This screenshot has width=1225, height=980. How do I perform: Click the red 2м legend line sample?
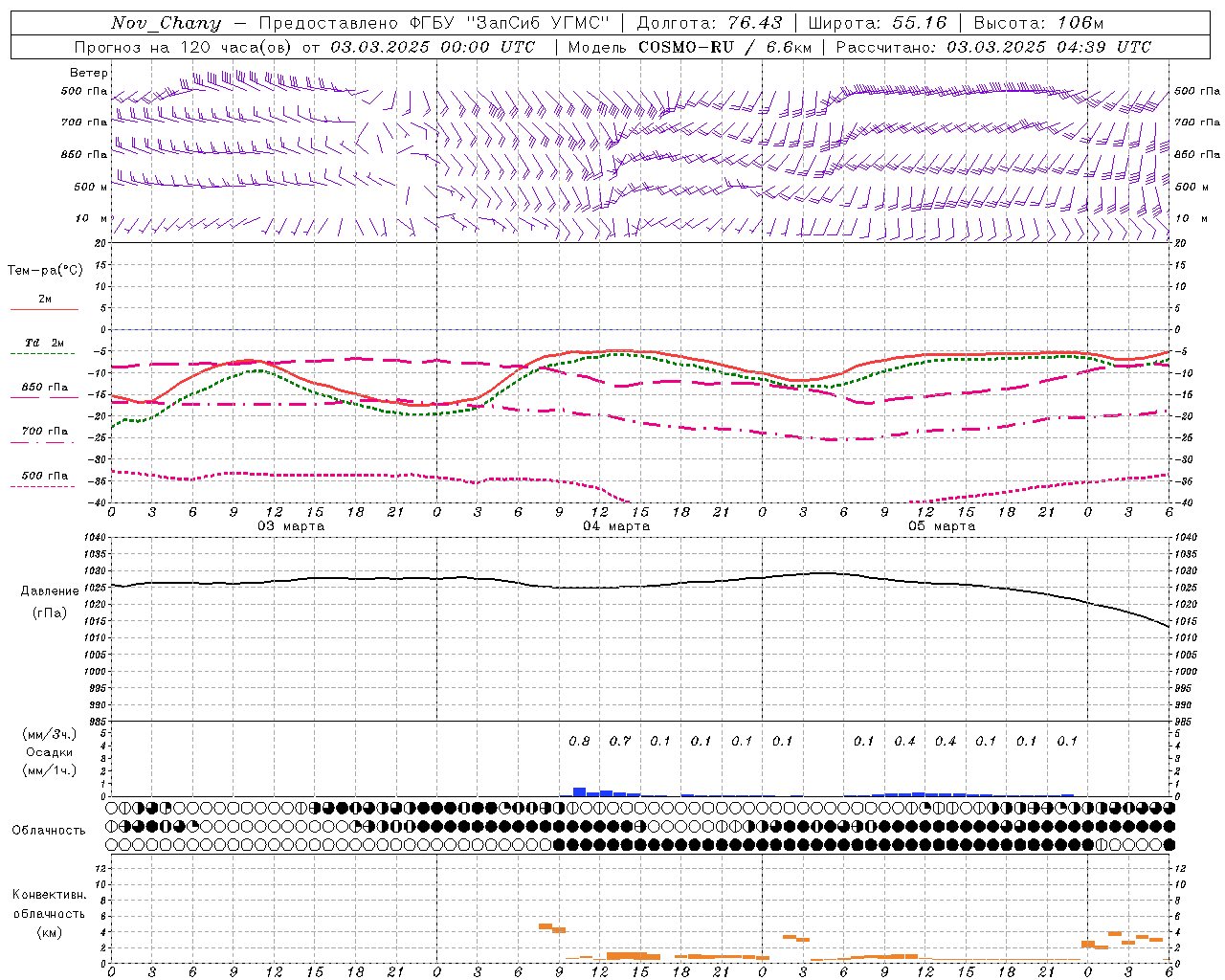[44, 309]
